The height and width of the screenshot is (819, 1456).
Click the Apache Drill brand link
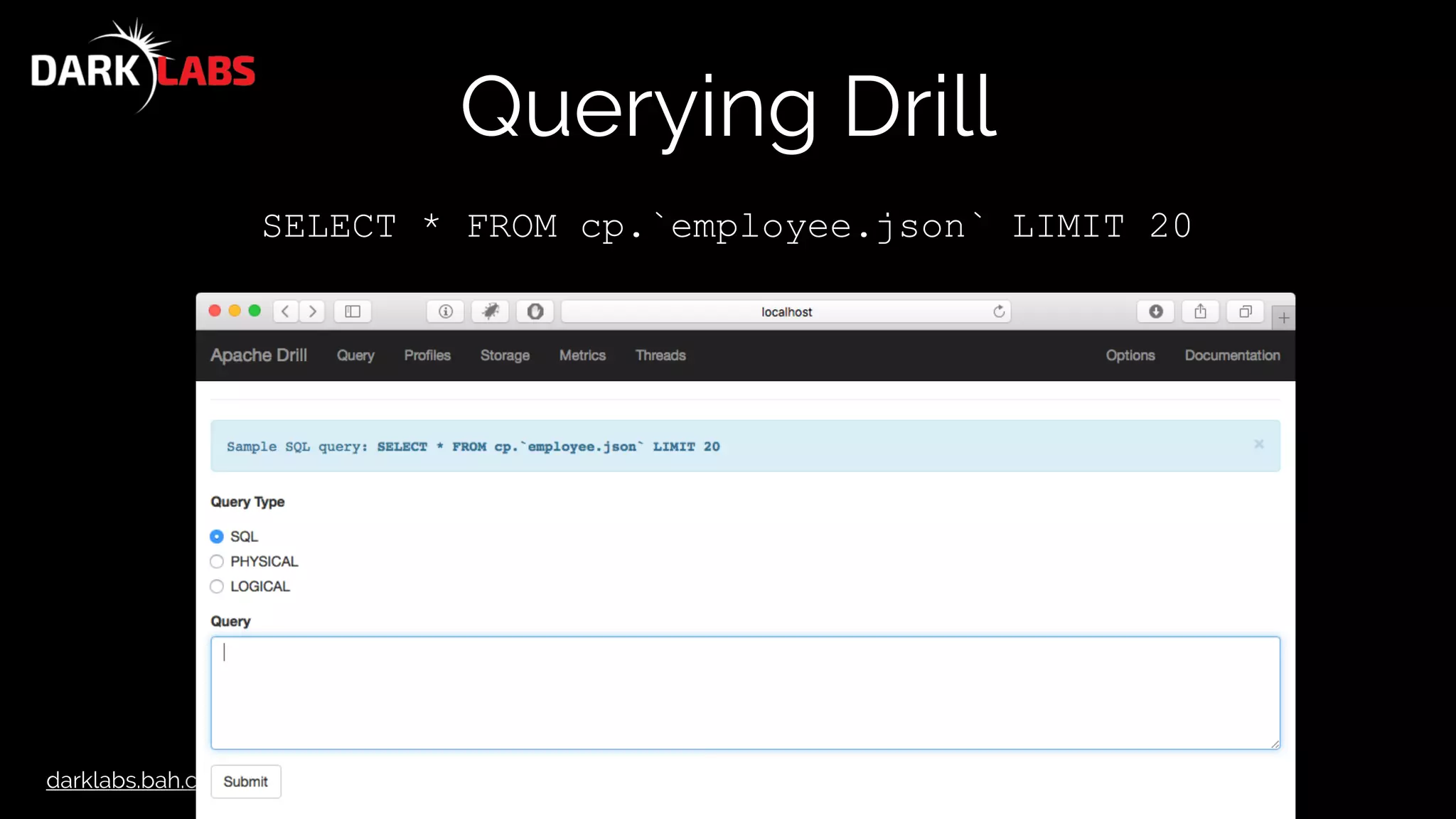pyautogui.click(x=259, y=355)
